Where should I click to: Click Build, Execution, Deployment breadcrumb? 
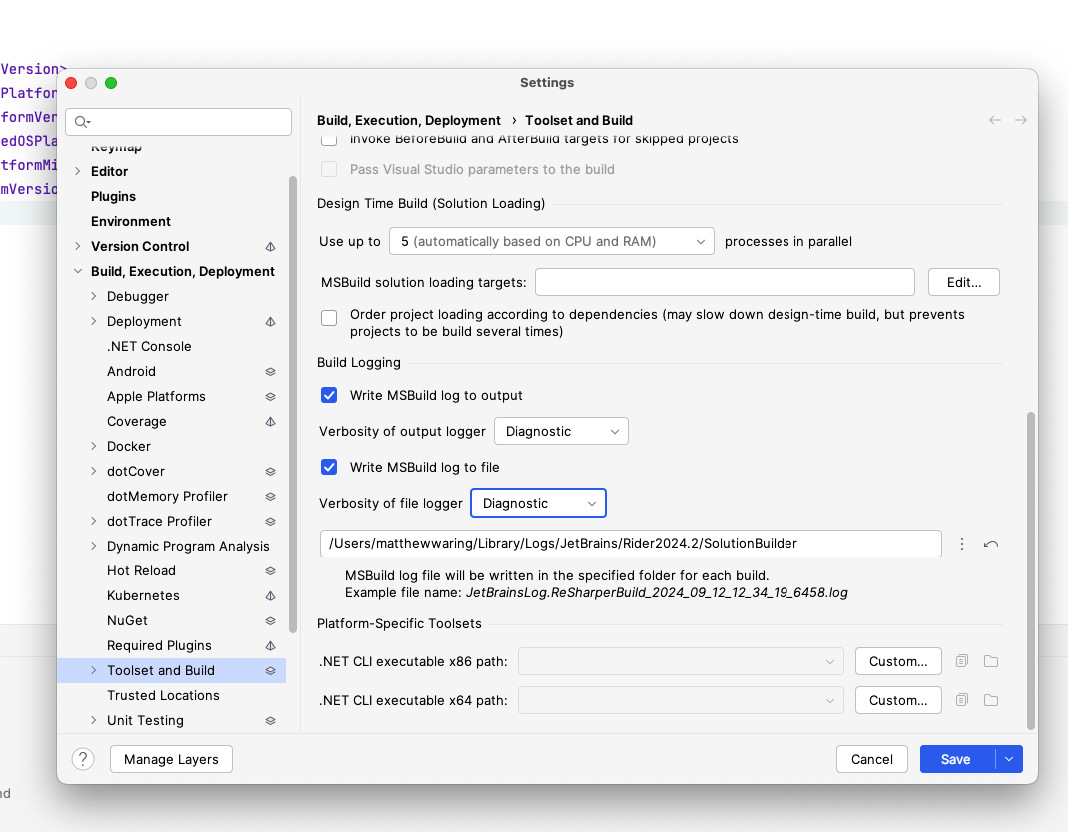[409, 121]
